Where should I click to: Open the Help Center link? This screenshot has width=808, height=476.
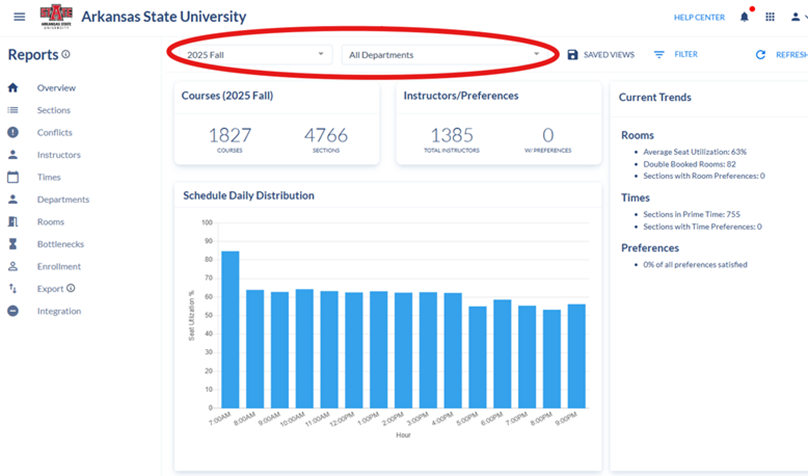pos(699,18)
